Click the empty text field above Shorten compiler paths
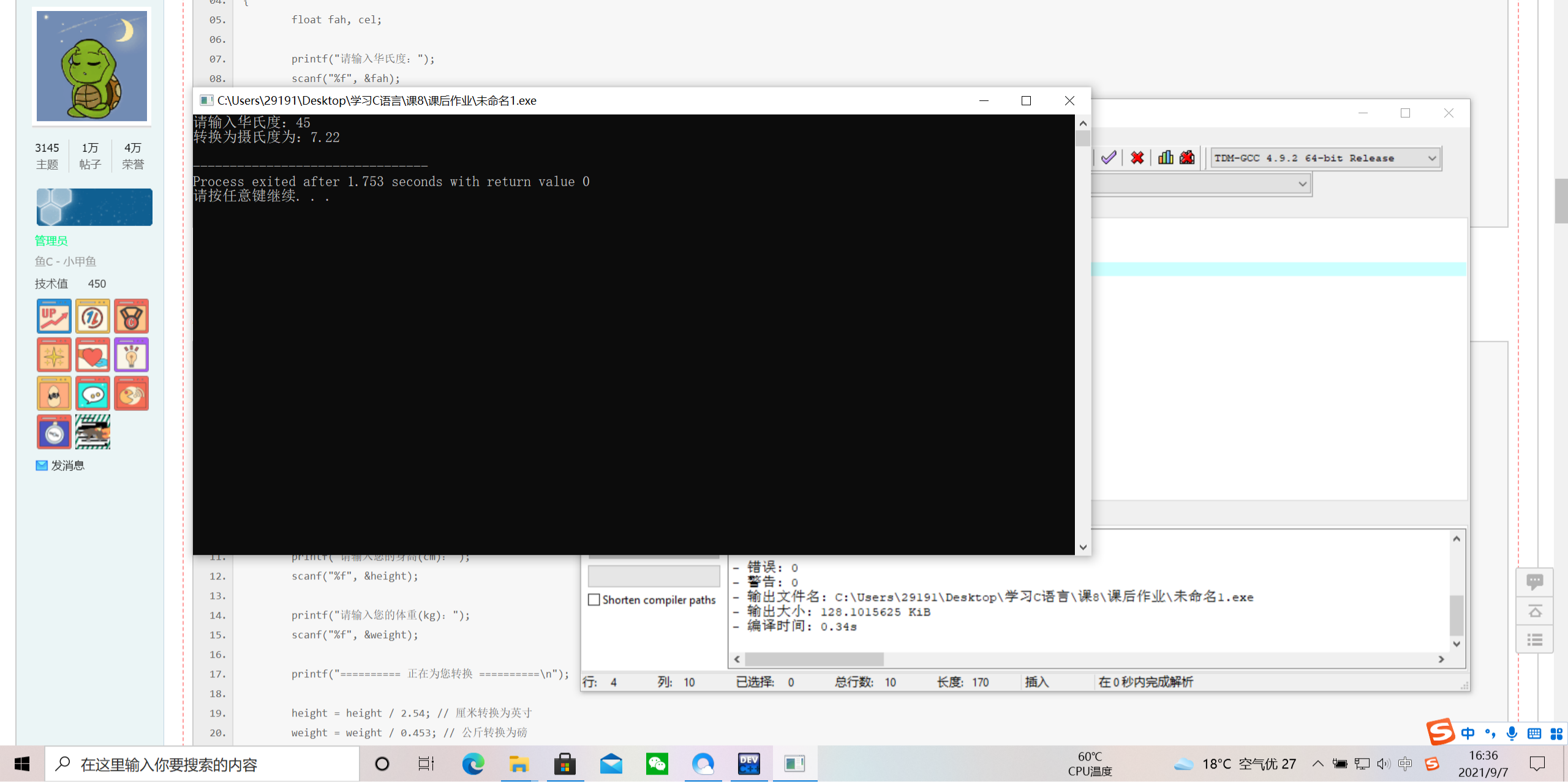1568x782 pixels. (654, 576)
